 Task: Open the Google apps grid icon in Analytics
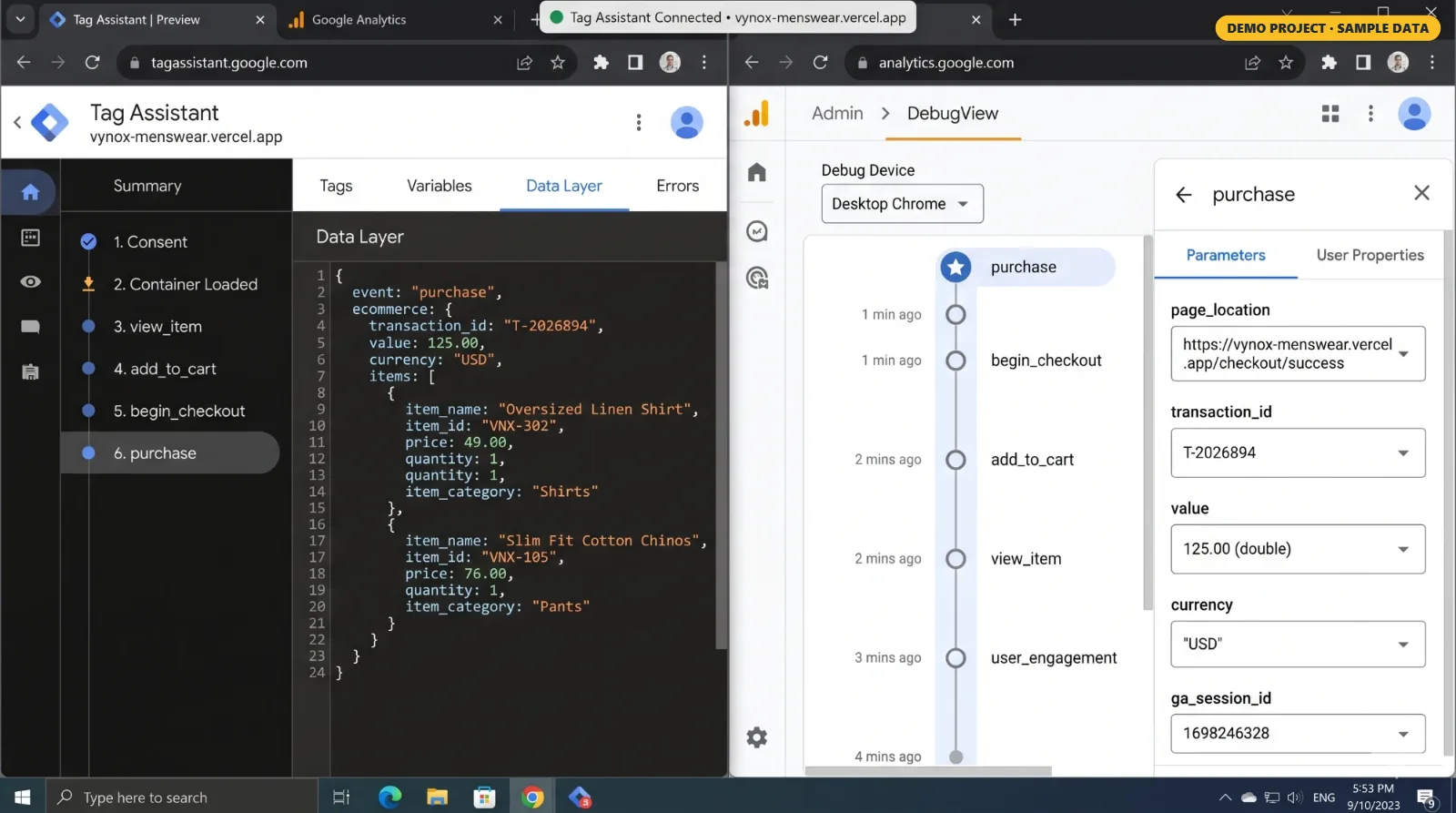click(x=1330, y=114)
